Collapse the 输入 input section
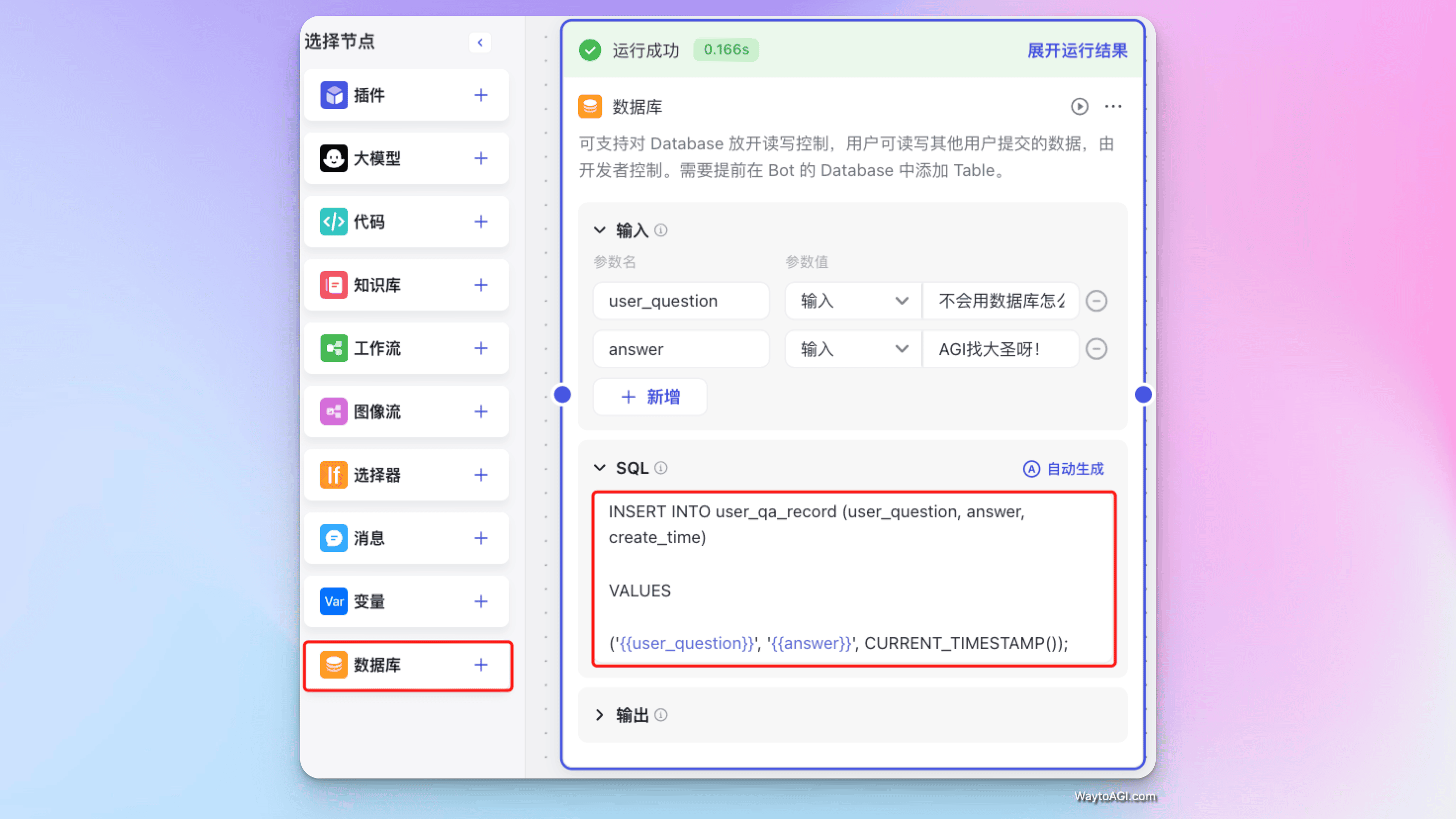Image resolution: width=1456 pixels, height=819 pixels. (600, 230)
